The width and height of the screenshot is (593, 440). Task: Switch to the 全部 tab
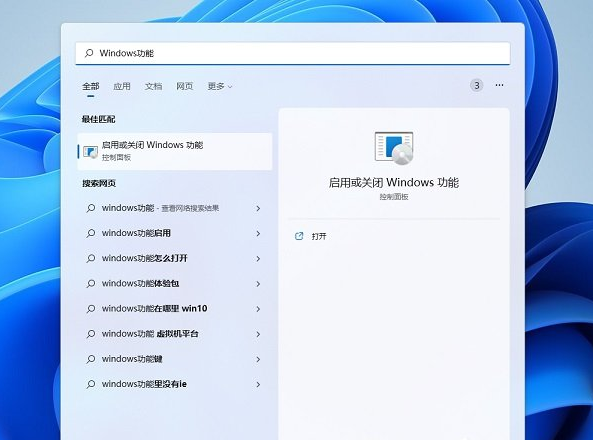click(x=91, y=86)
